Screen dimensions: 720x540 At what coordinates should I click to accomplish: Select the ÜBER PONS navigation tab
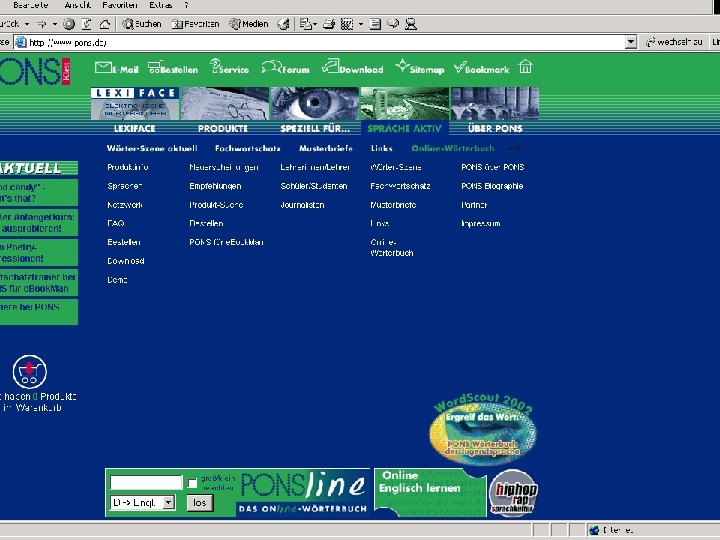click(x=495, y=129)
